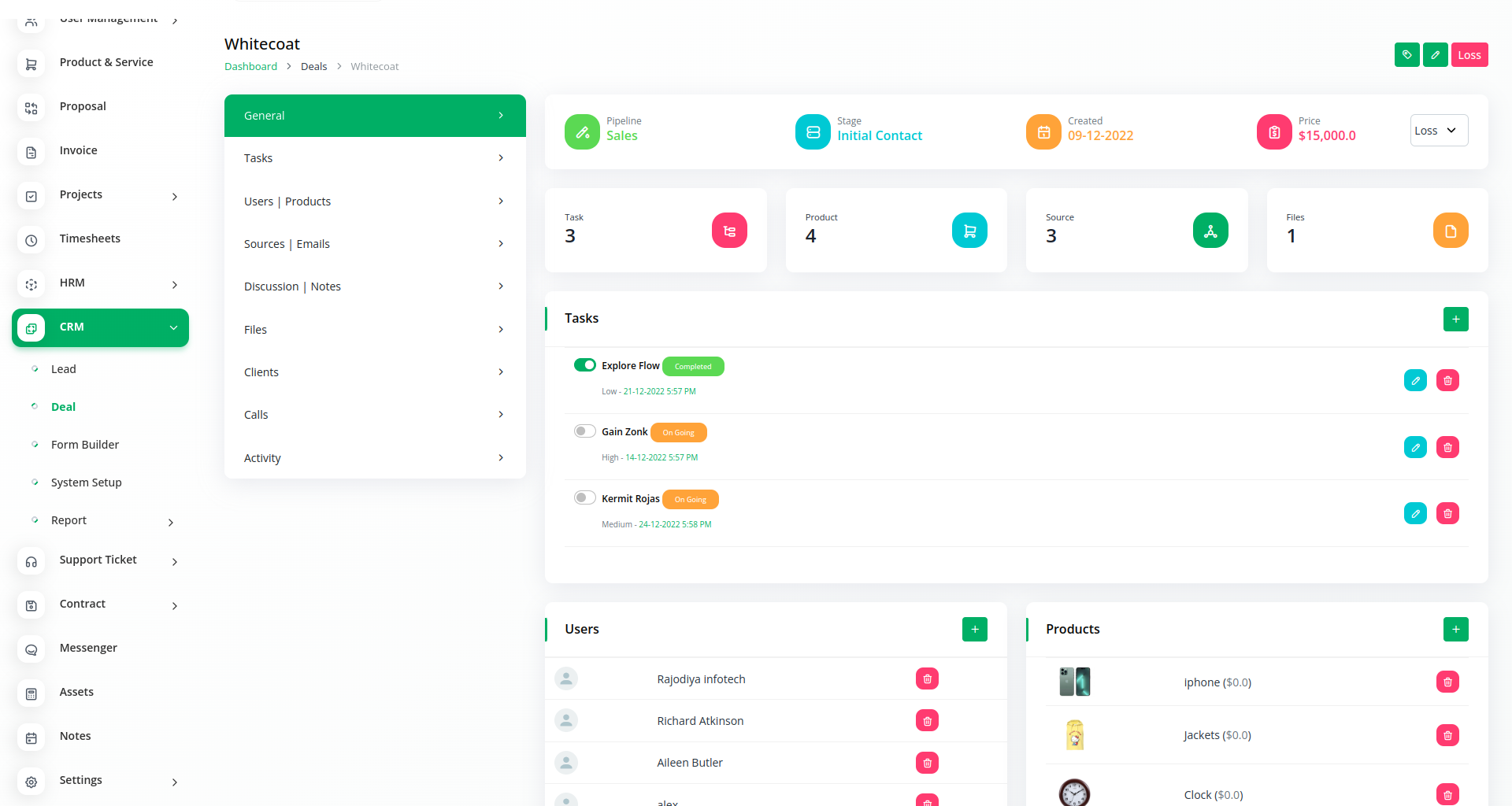This screenshot has height=806, width=1512.
Task: Go to the Dashboard breadcrumb link
Action: pyautogui.click(x=250, y=67)
